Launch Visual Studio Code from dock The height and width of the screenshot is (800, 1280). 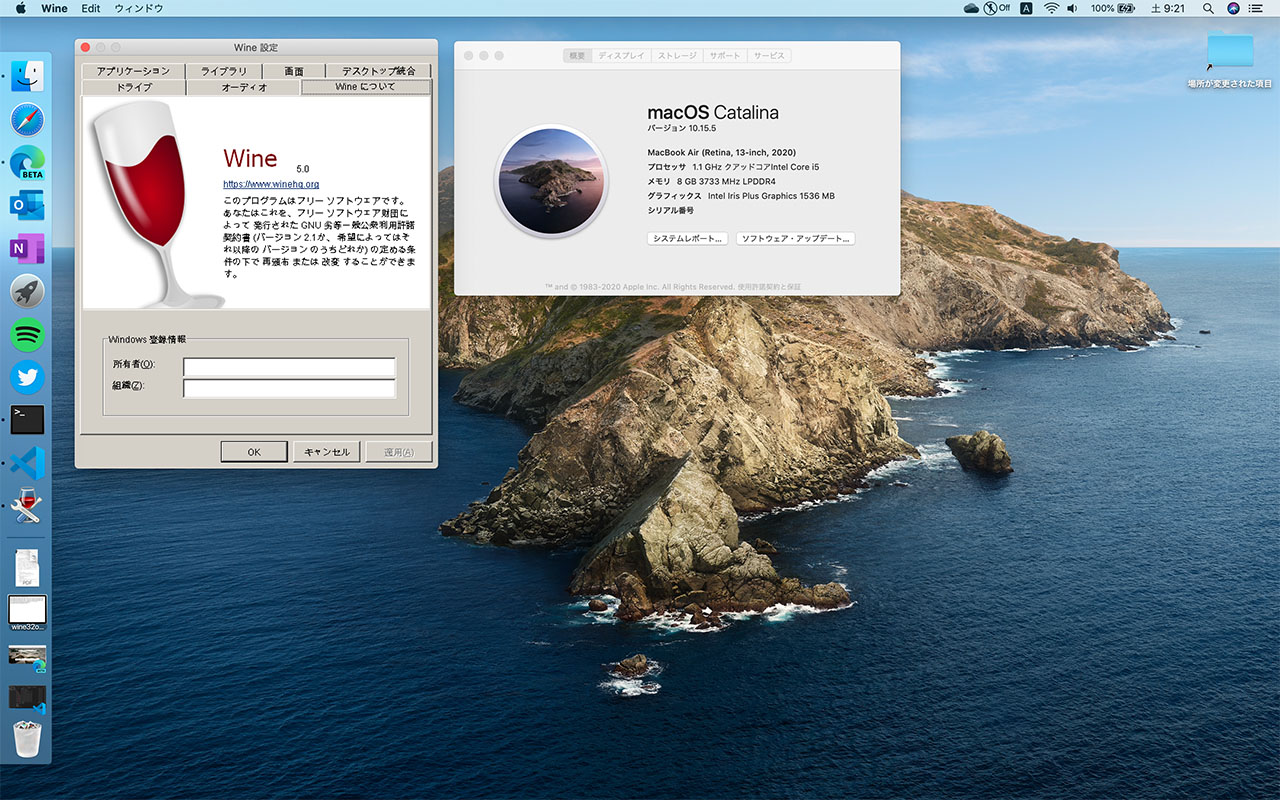coord(27,463)
